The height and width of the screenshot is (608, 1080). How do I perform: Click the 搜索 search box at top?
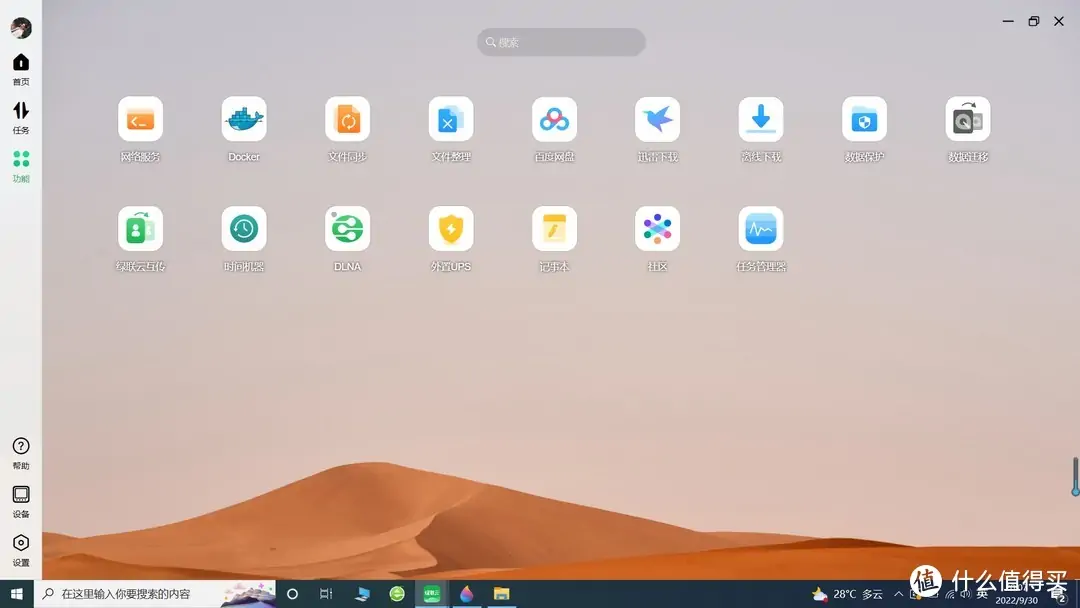click(561, 42)
